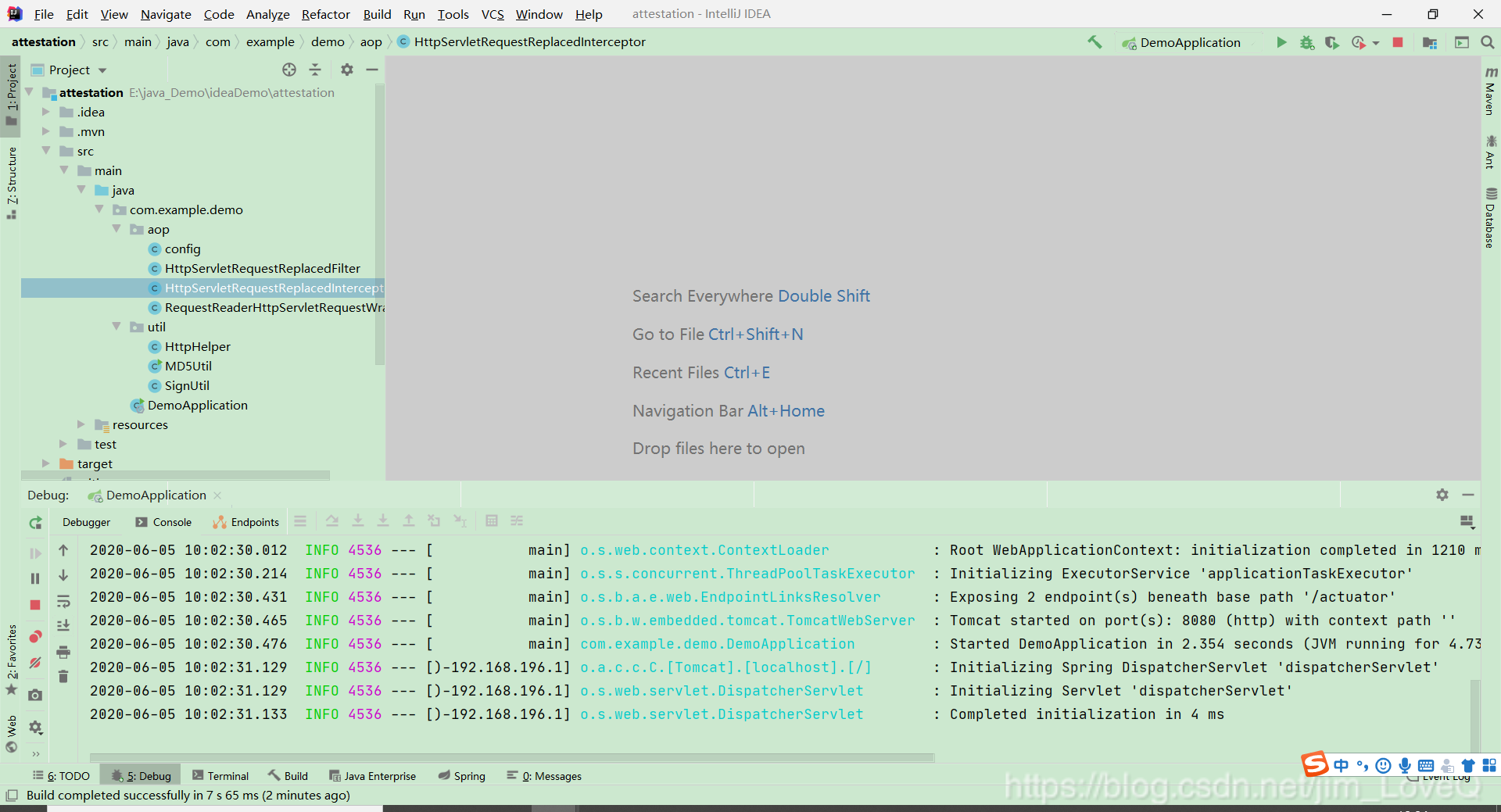This screenshot has height=812, width=1501.
Task: Expand the resources folder
Action: (x=81, y=424)
